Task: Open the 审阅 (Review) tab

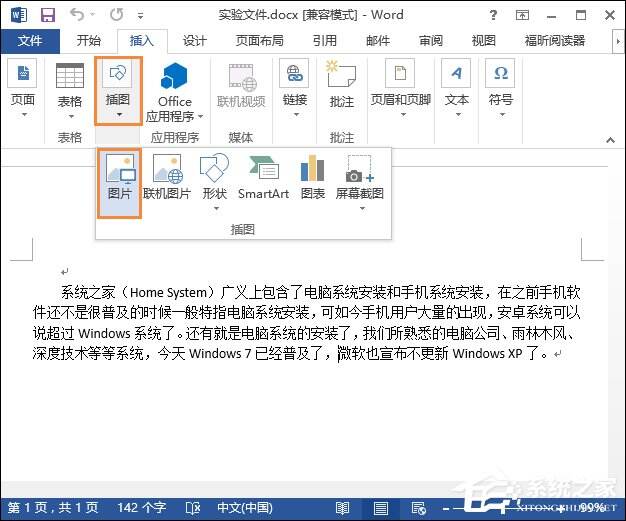Action: [431, 40]
